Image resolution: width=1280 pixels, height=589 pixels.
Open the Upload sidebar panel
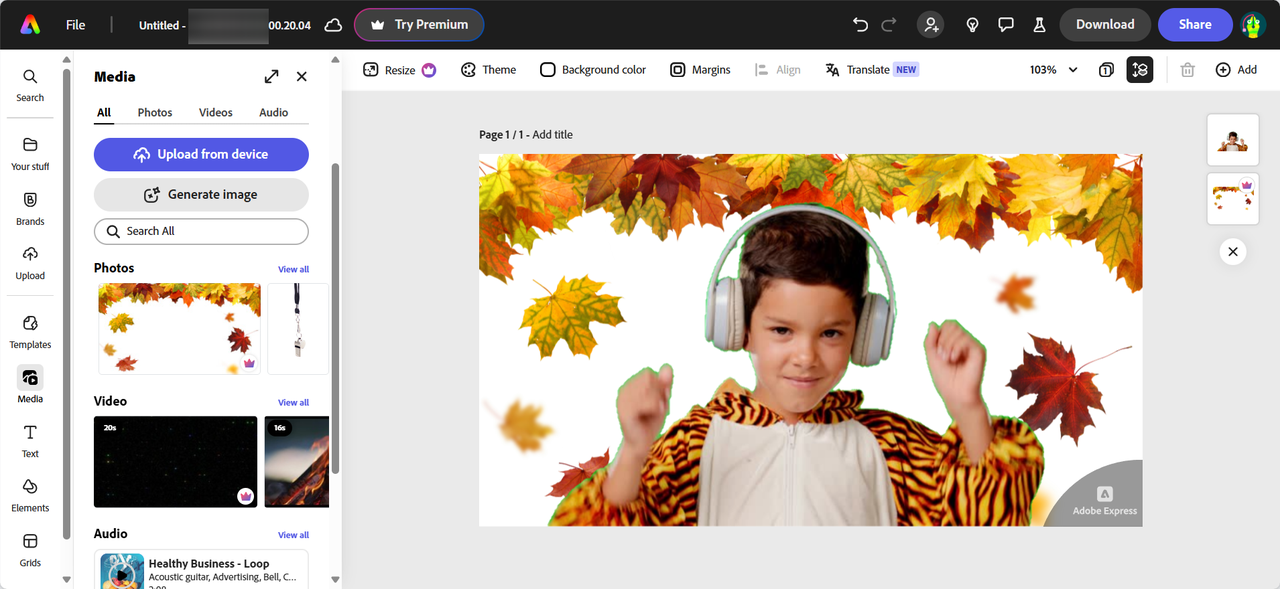coord(30,263)
